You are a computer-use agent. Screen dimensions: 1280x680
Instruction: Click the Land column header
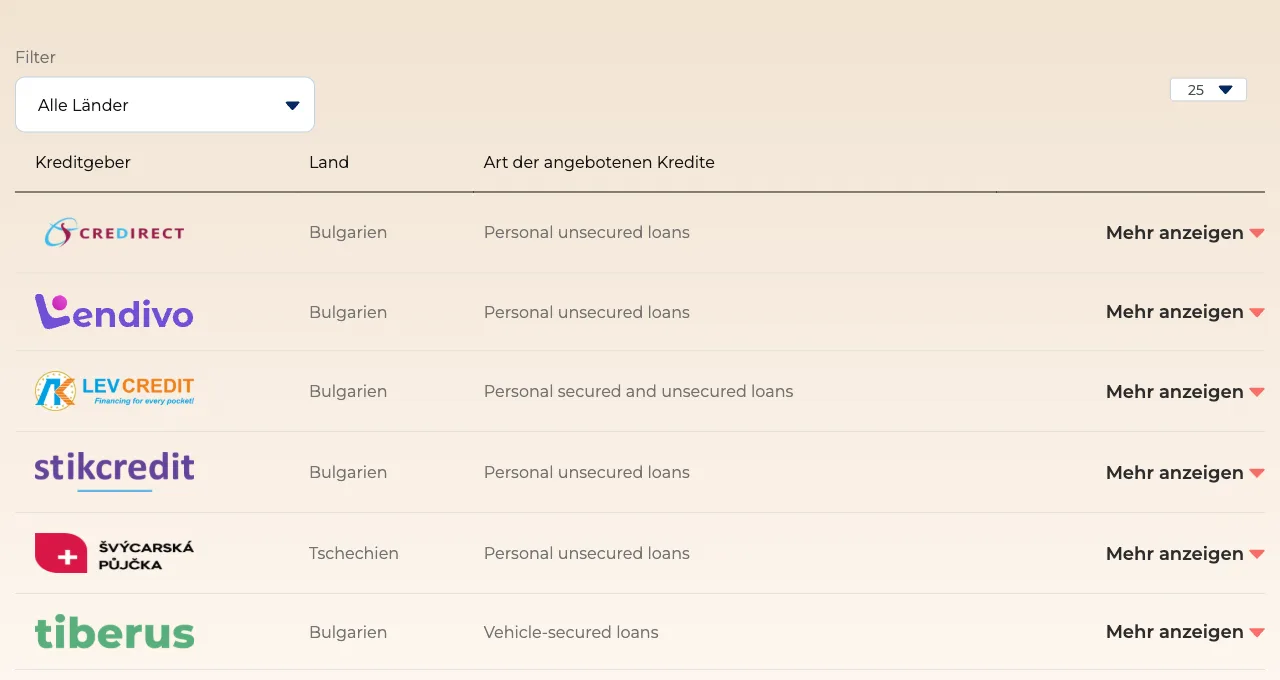click(x=329, y=162)
